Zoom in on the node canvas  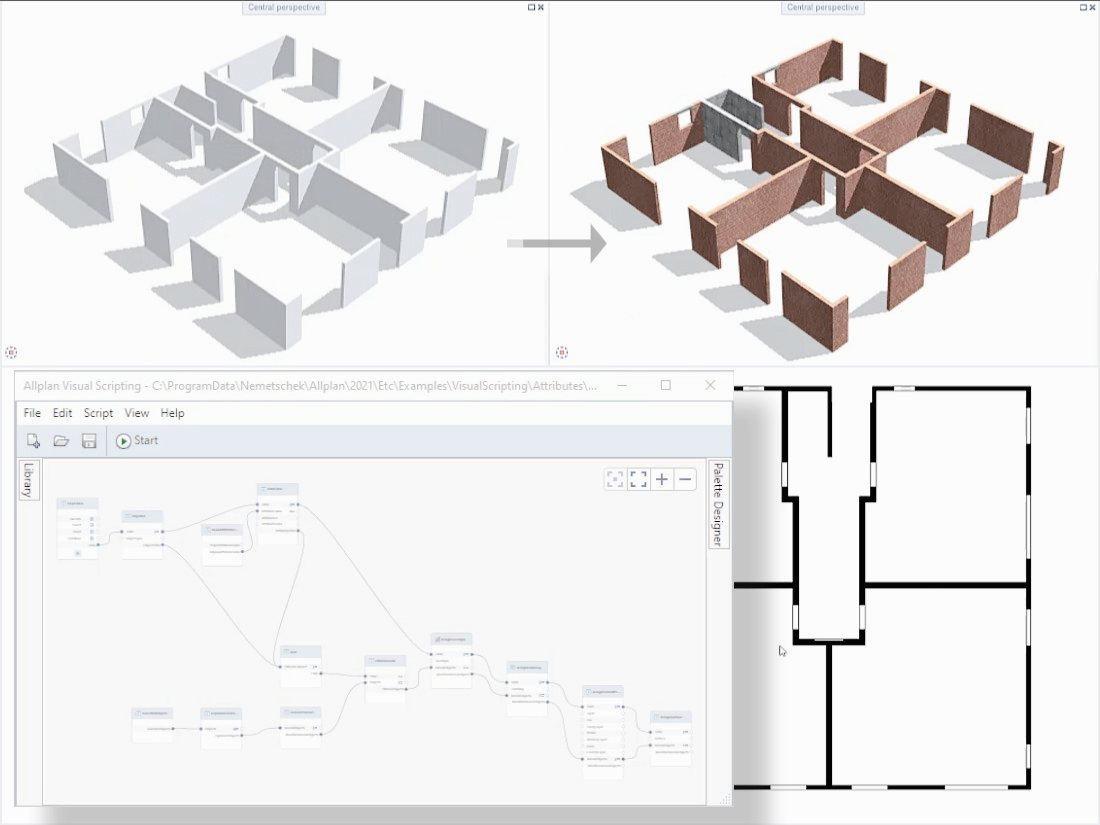tap(661, 479)
